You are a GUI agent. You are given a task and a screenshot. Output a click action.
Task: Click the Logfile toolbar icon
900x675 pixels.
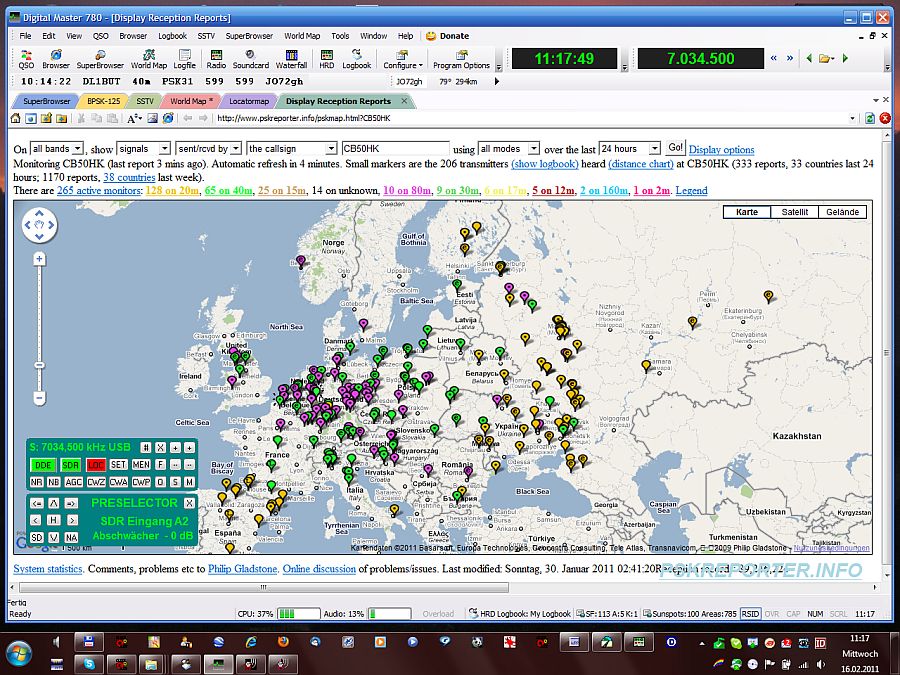[x=185, y=58]
